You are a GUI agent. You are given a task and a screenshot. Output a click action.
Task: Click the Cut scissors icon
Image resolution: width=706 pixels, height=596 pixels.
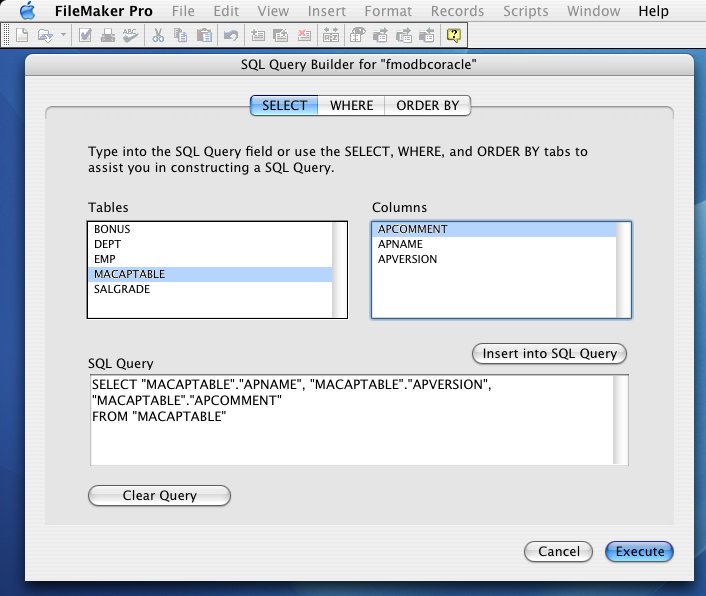click(x=159, y=35)
